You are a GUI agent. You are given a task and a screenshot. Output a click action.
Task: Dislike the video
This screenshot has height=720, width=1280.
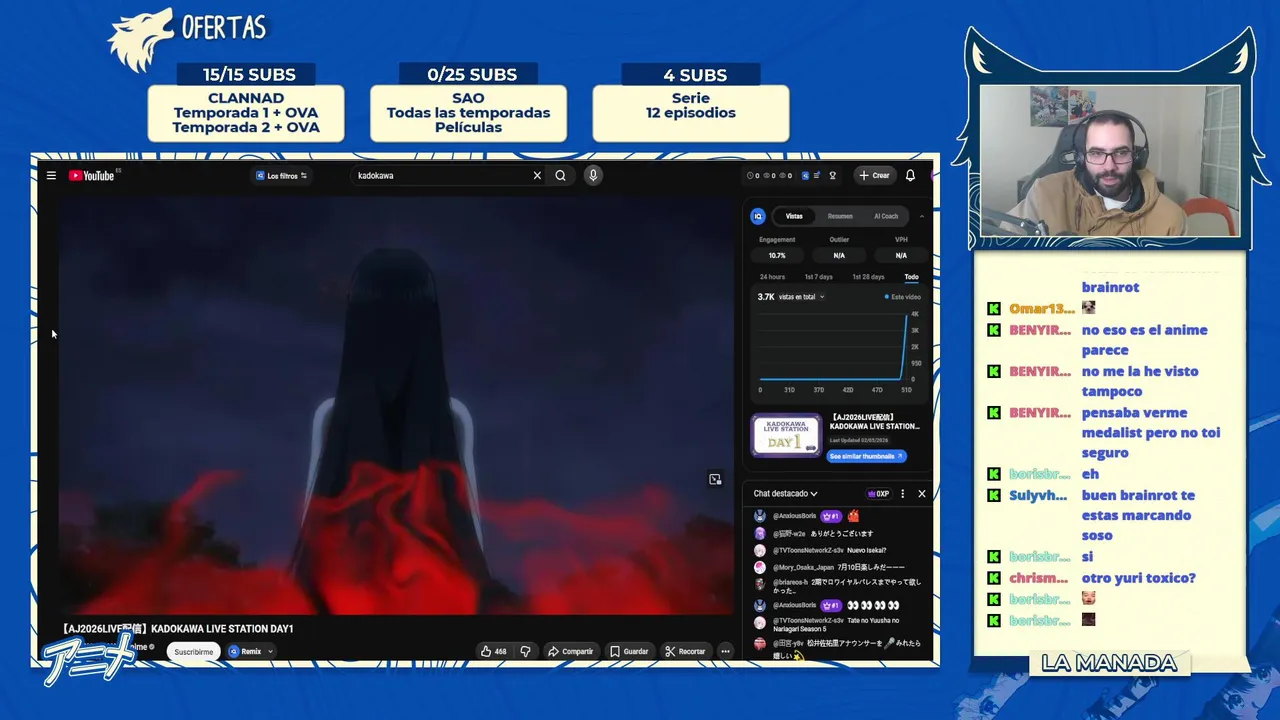525,651
